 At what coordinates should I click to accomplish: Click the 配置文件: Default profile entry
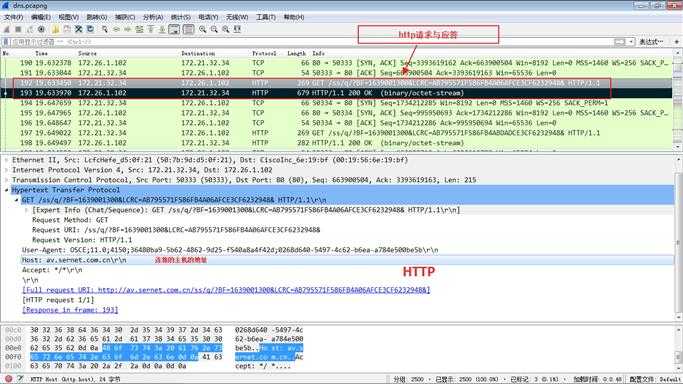[655, 379]
